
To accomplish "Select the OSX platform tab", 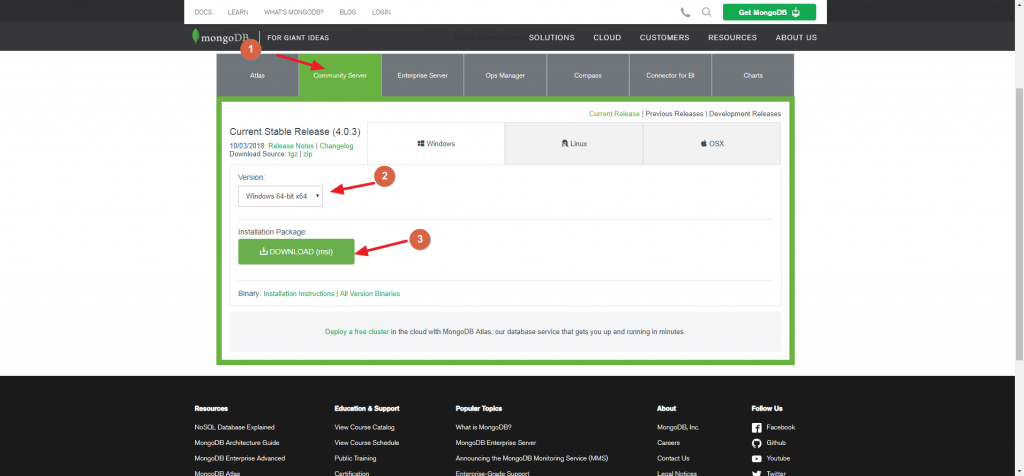I will 712,143.
